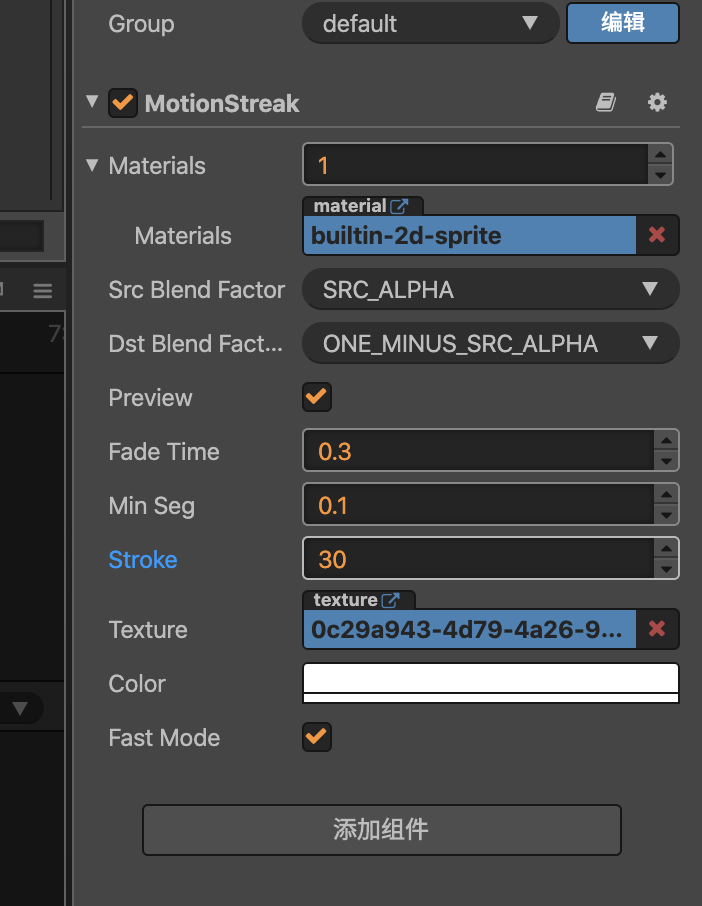Open the Dst Blend Factor dropdown
The image size is (702, 906).
(490, 344)
